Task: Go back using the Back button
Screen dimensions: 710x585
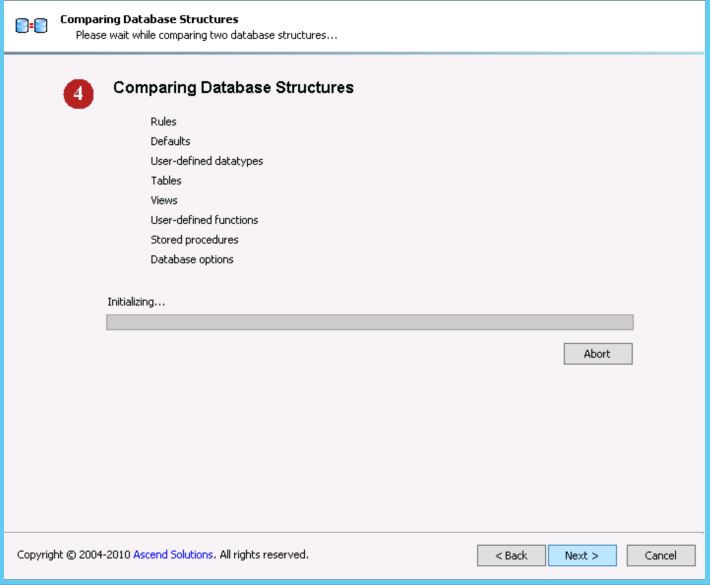Action: coord(511,555)
